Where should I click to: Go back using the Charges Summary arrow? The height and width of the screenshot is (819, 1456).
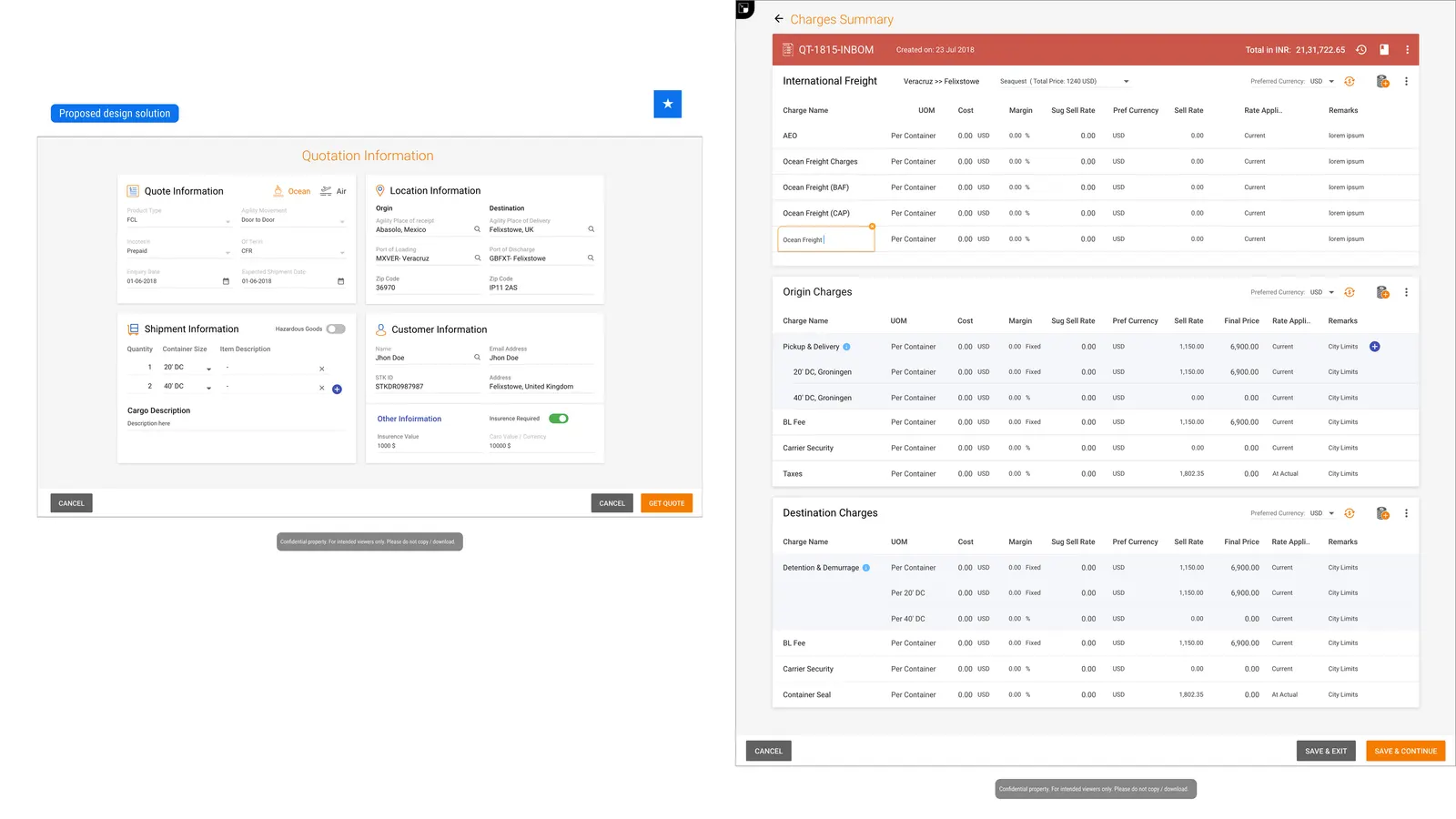(x=779, y=19)
